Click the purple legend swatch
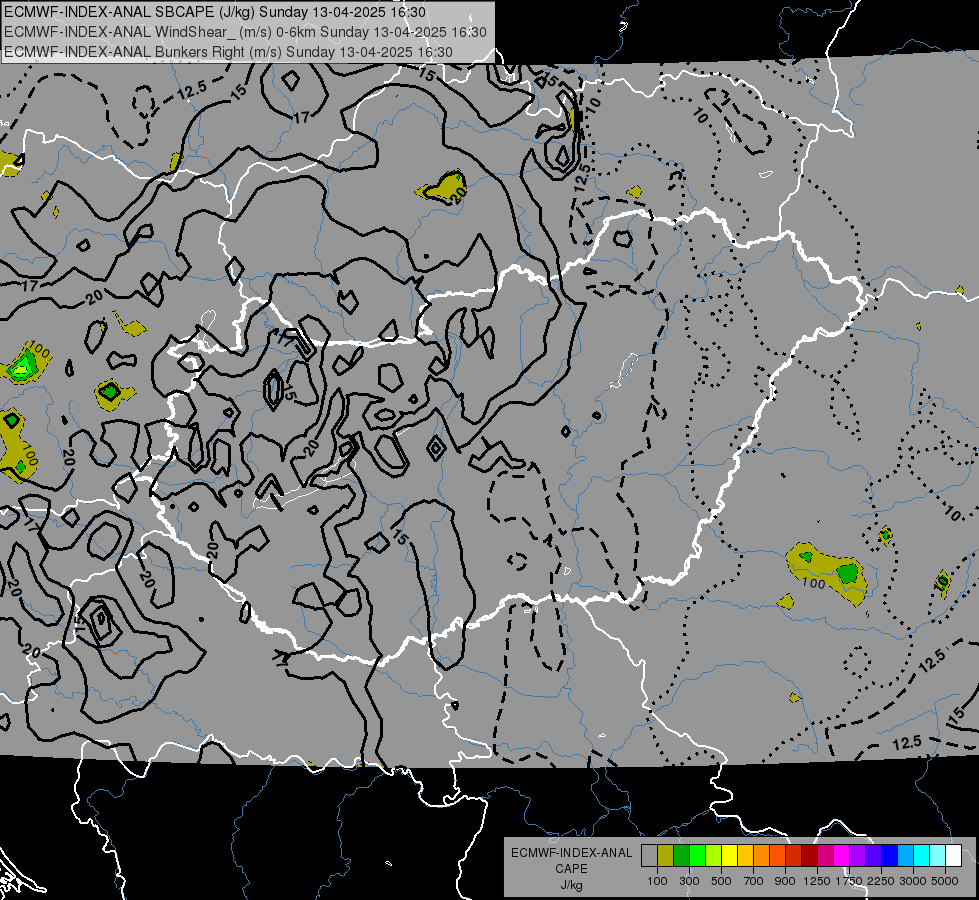979x900 pixels. point(858,856)
